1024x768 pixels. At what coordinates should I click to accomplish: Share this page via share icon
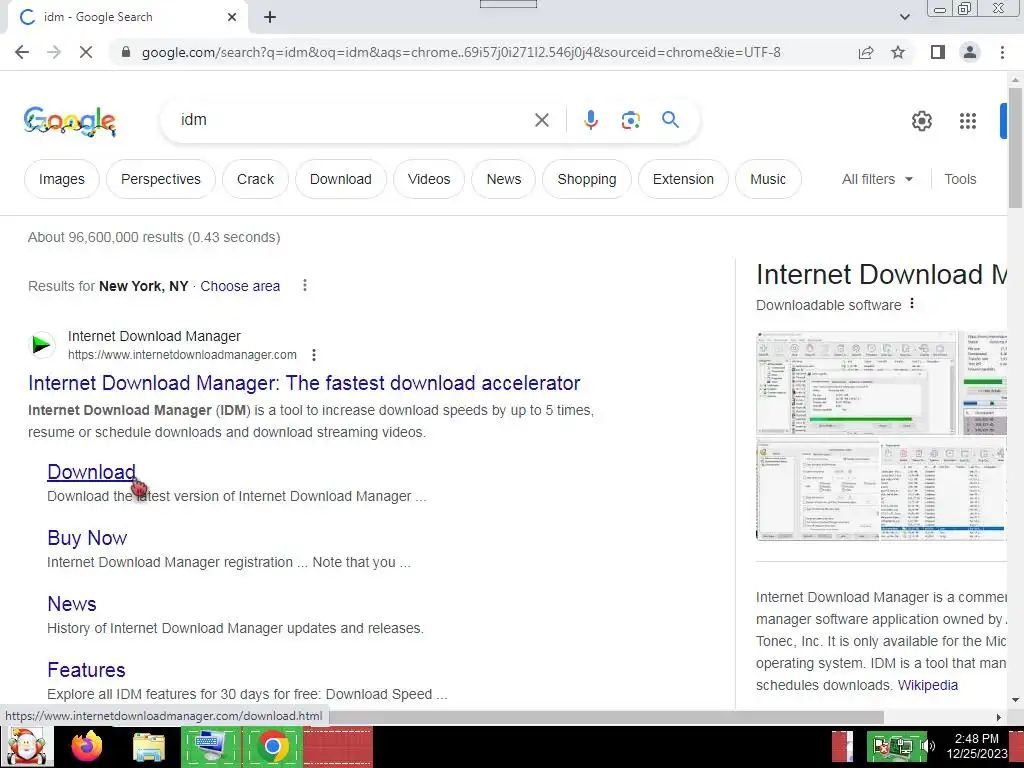click(866, 52)
